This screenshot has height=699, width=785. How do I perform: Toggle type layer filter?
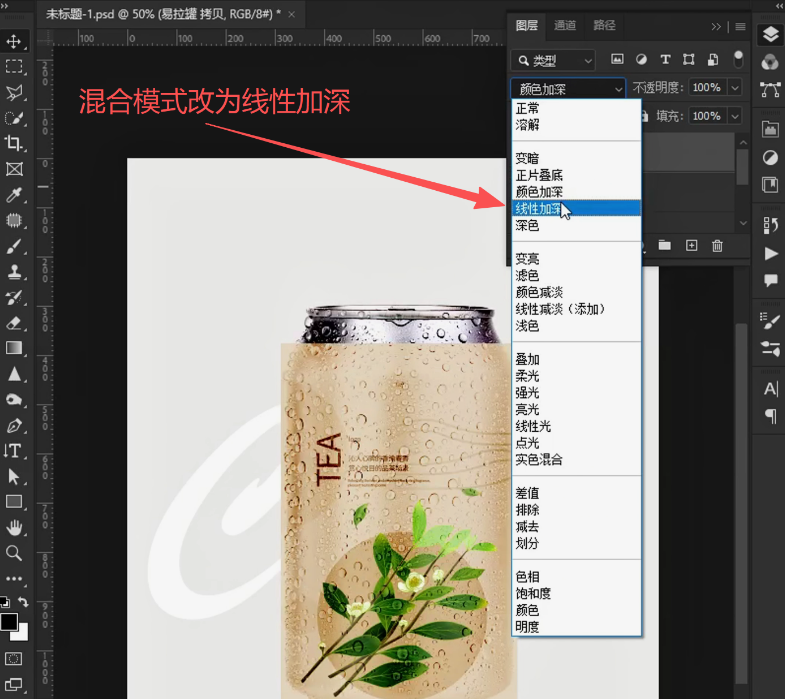point(665,60)
